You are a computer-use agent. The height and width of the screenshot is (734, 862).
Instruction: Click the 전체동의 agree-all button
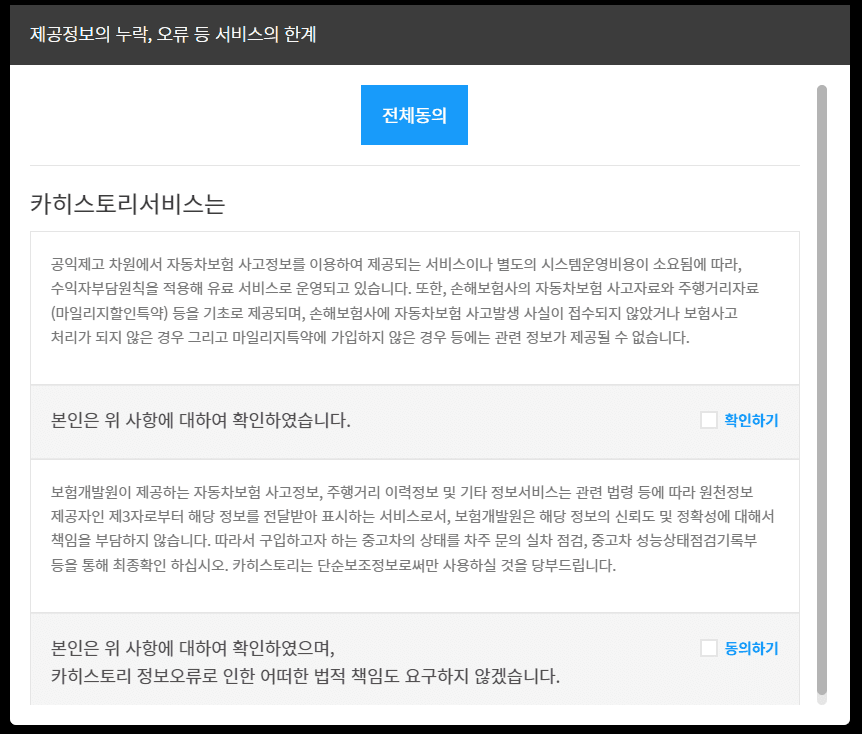(414, 115)
